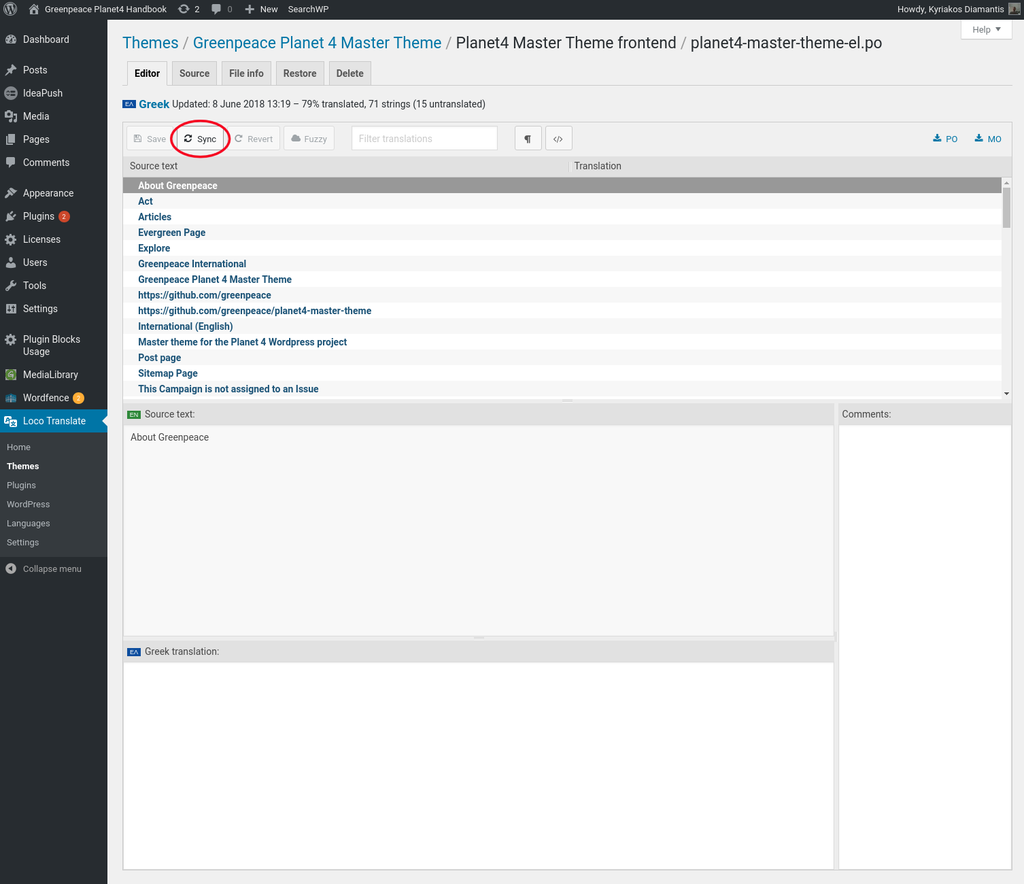Screen dimensions: 1024x884
Task: Click the Dashboard gauge icon
Action: (11, 39)
